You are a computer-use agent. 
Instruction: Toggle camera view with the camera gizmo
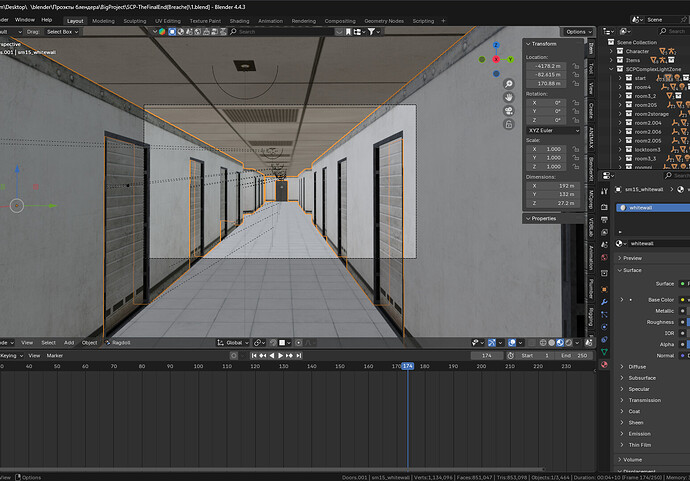click(x=509, y=111)
